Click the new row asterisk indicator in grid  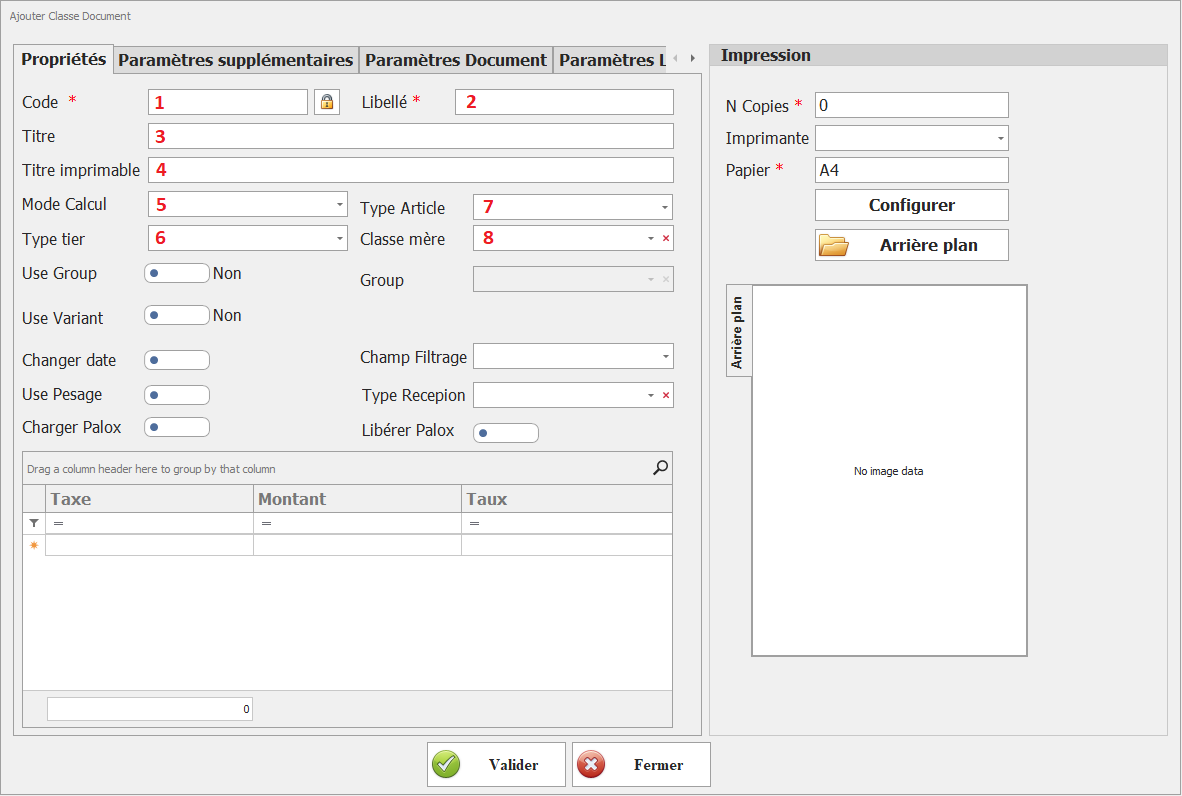(34, 545)
